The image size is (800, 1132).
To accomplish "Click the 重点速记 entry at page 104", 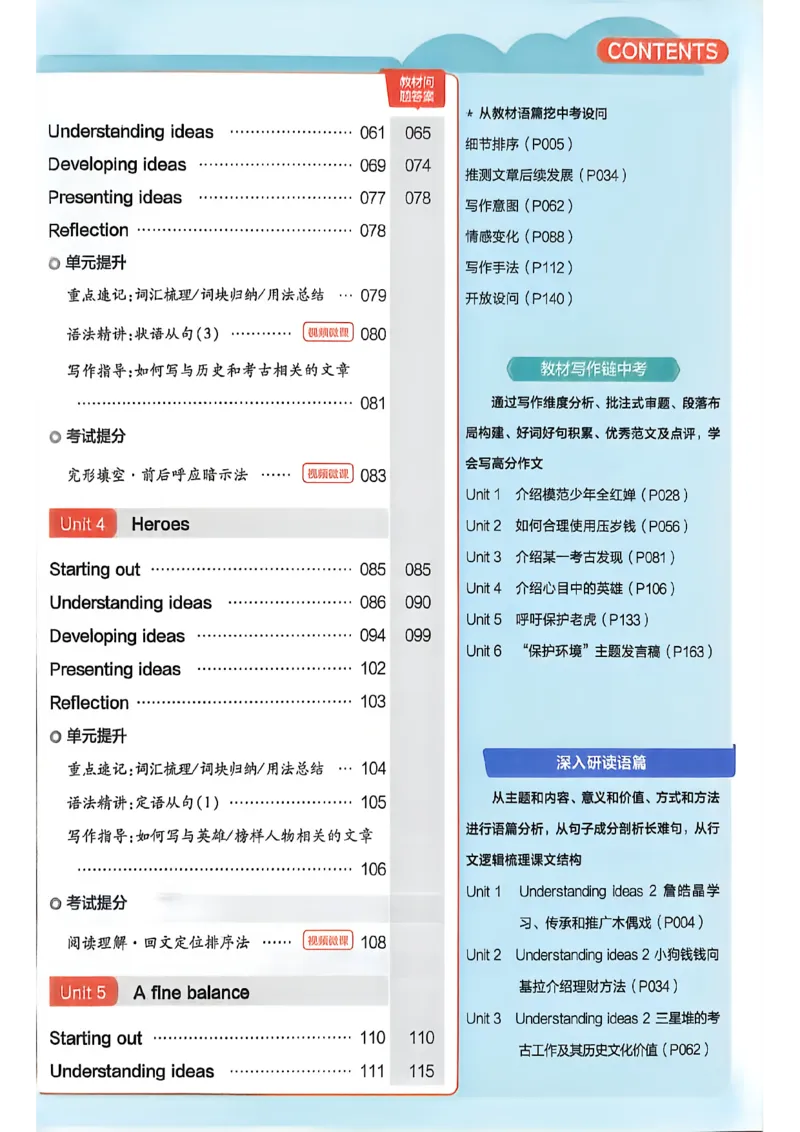I will click(x=227, y=768).
